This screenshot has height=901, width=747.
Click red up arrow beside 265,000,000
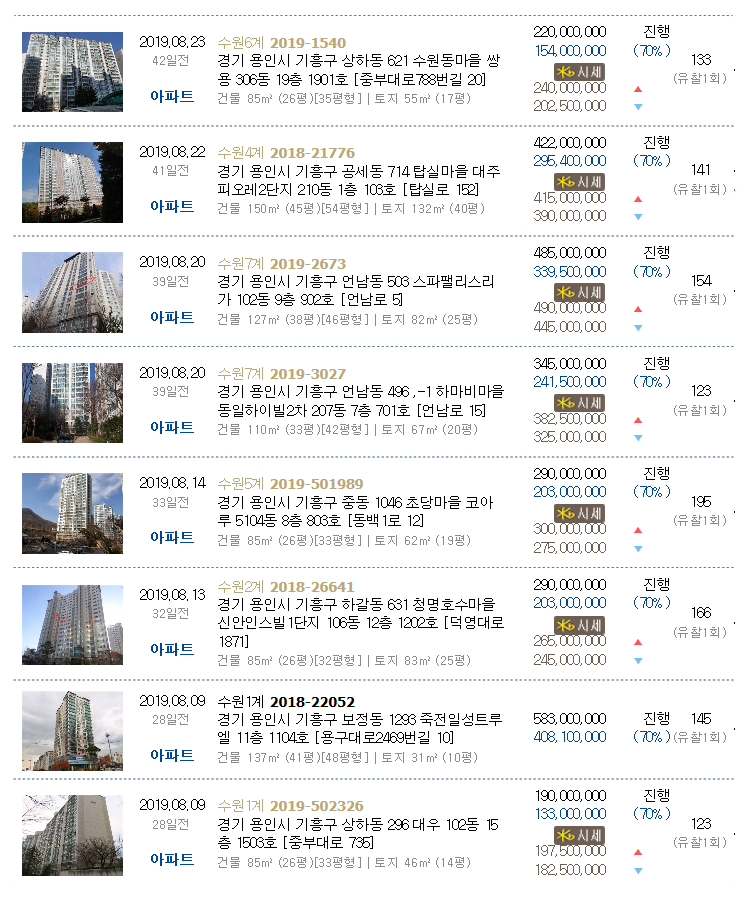point(638,642)
